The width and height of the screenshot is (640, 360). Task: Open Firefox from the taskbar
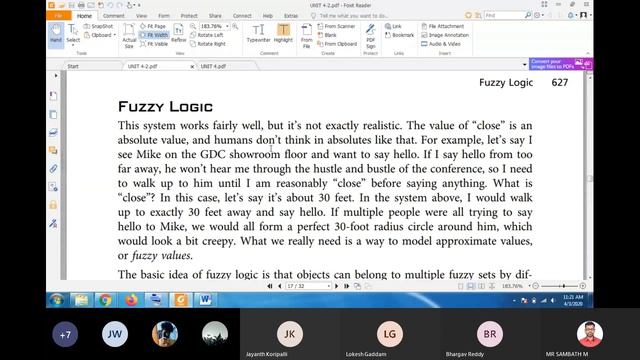tap(131, 300)
